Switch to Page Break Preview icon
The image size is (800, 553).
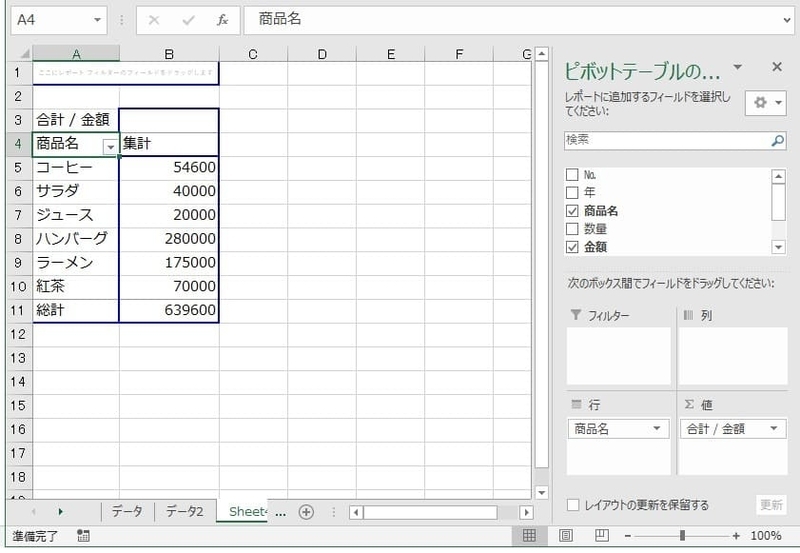602,535
